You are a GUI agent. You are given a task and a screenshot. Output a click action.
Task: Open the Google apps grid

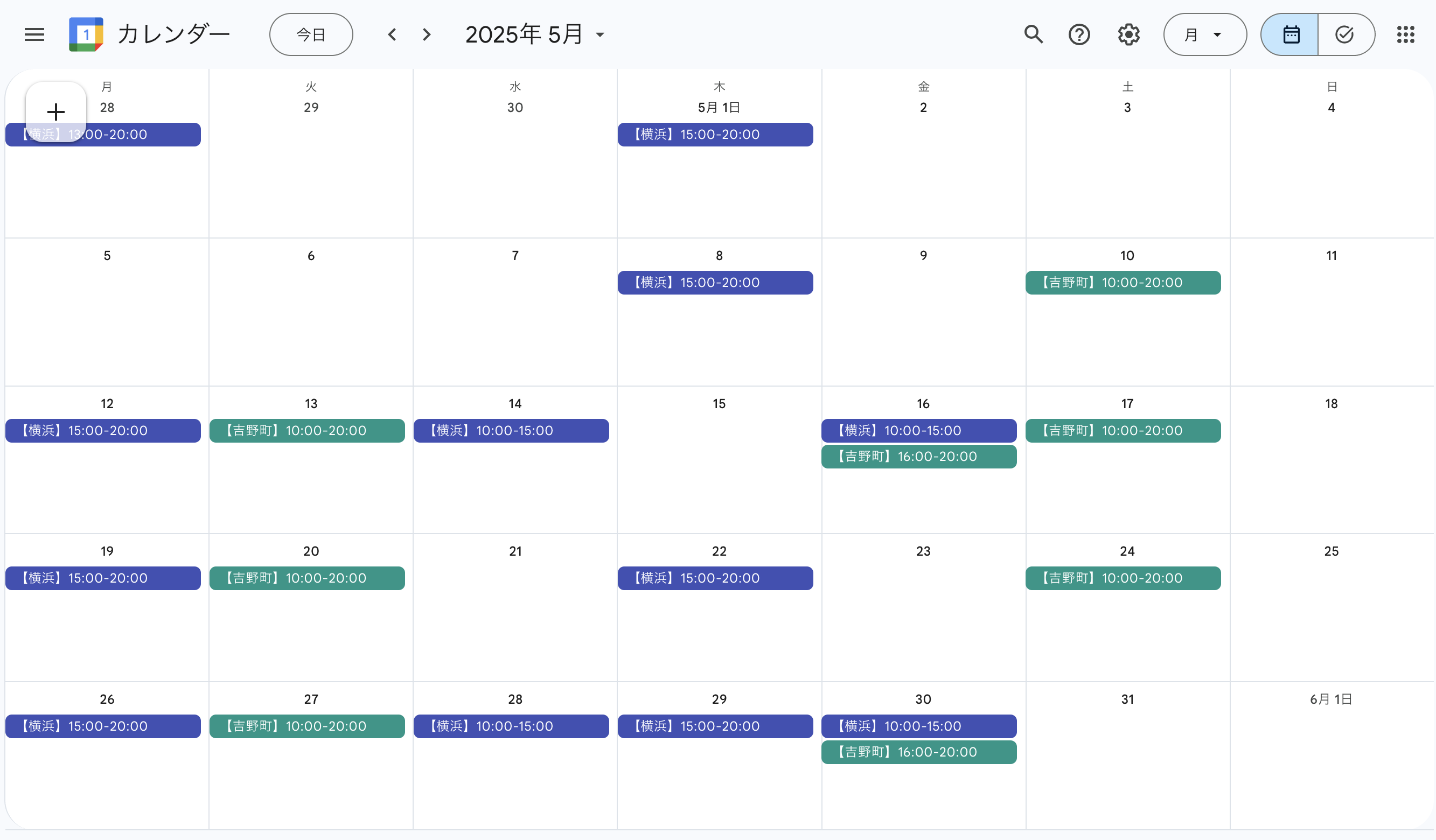point(1406,35)
